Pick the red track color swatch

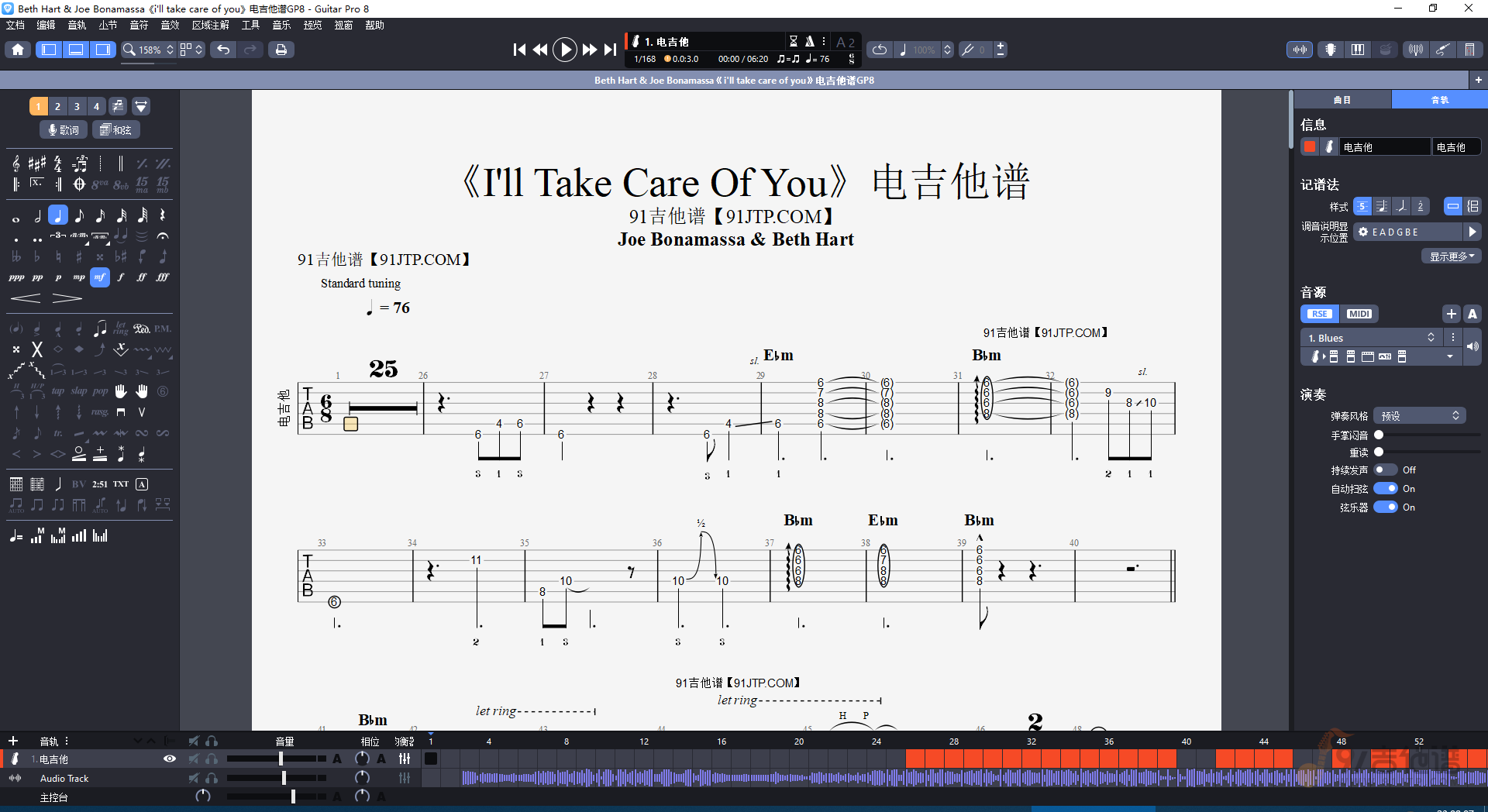1310,146
